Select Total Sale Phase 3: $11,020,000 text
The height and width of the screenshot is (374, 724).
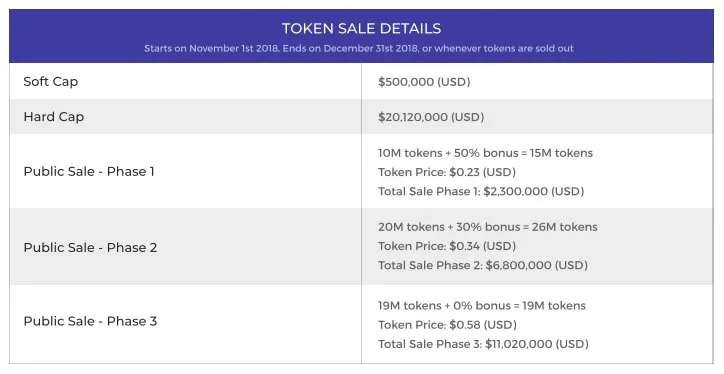483,344
